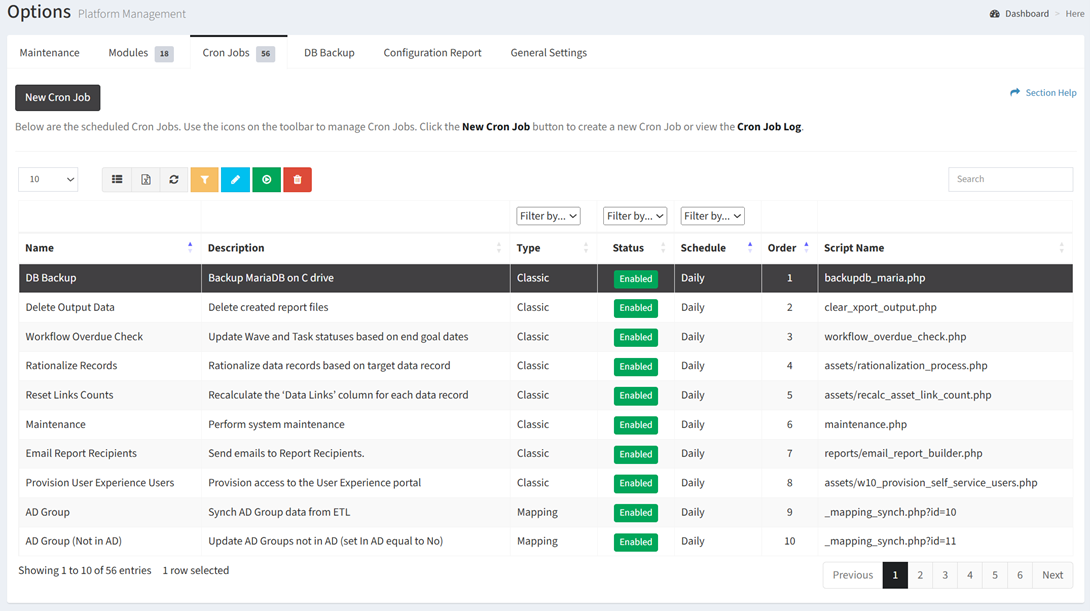Open the page length dropdown showing 10
The height and width of the screenshot is (611, 1090).
pos(48,180)
